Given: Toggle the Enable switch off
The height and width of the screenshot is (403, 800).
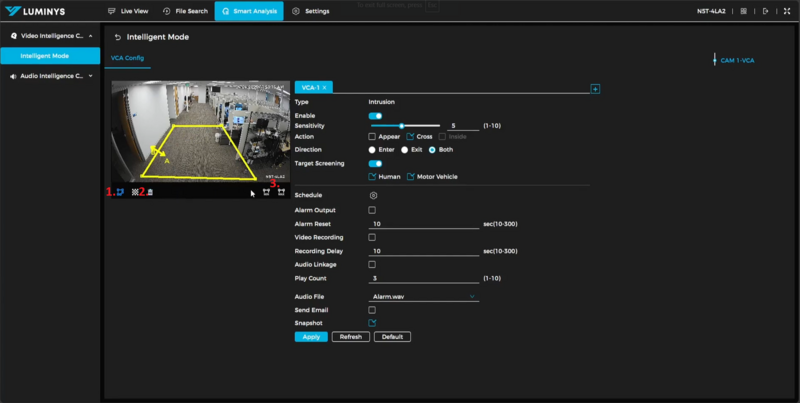Looking at the screenshot, I should (x=375, y=117).
